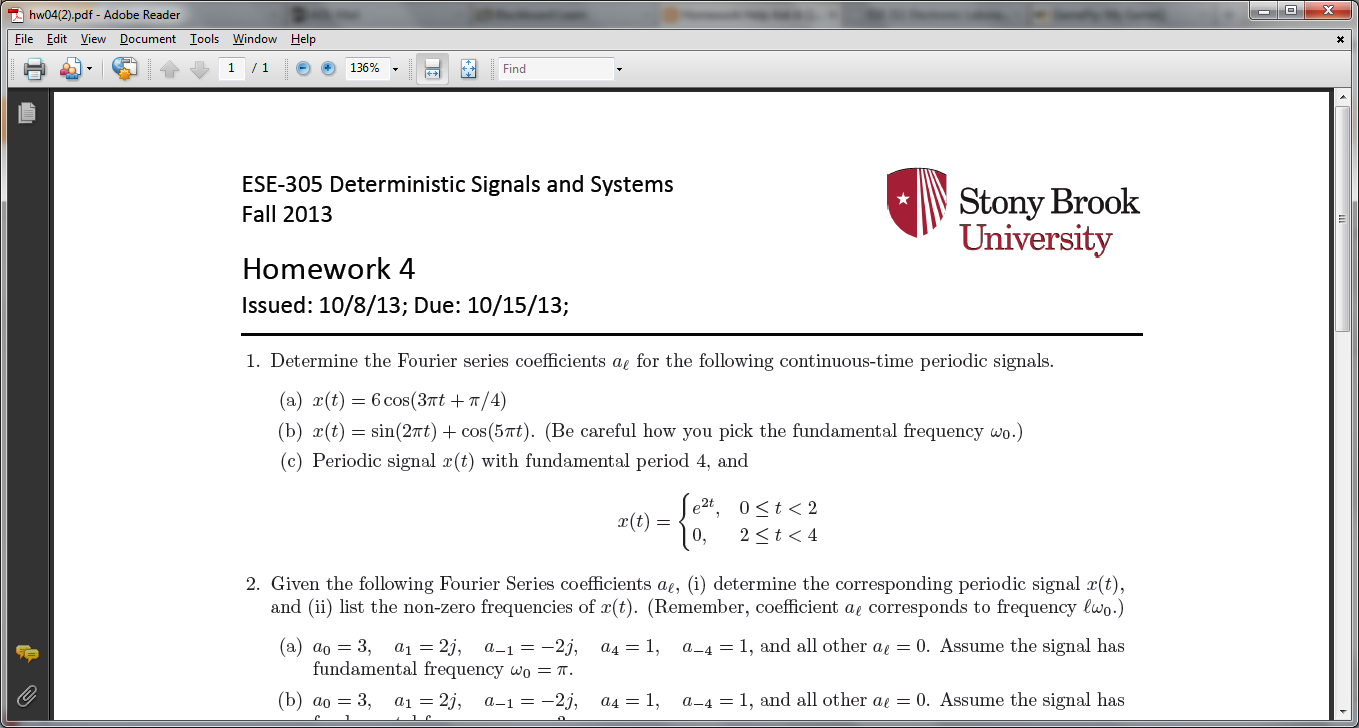This screenshot has height=728, width=1359.
Task: Open the Comments panel sticky-note icon
Action: point(27,654)
